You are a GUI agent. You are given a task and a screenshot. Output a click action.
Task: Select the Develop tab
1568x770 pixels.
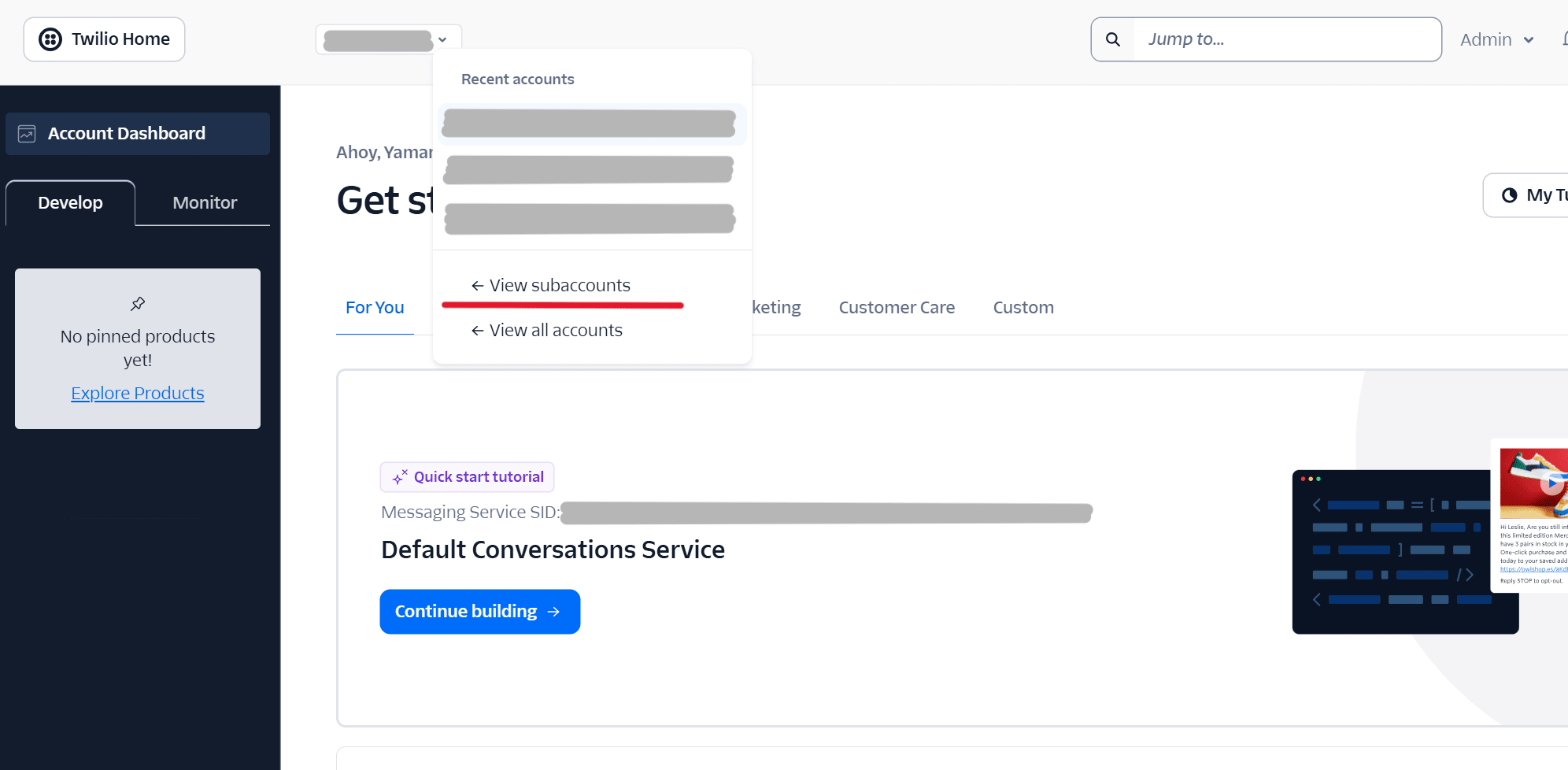(70, 203)
